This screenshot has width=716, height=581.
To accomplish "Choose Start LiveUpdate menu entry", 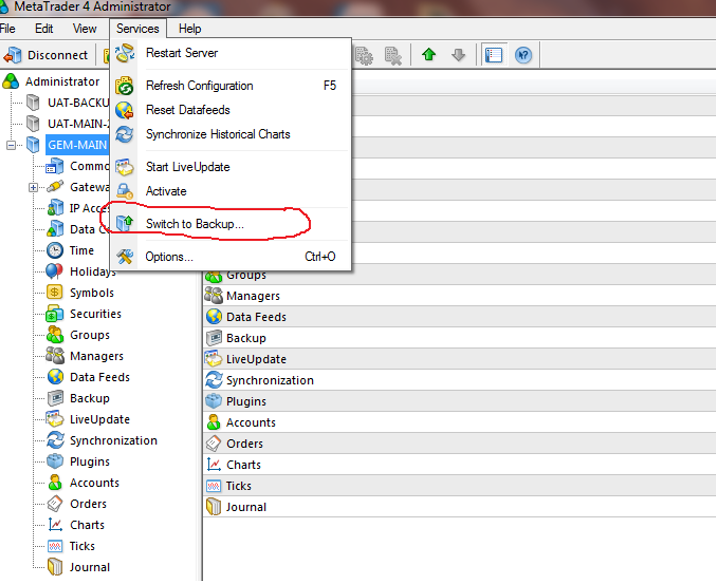I will [x=231, y=167].
